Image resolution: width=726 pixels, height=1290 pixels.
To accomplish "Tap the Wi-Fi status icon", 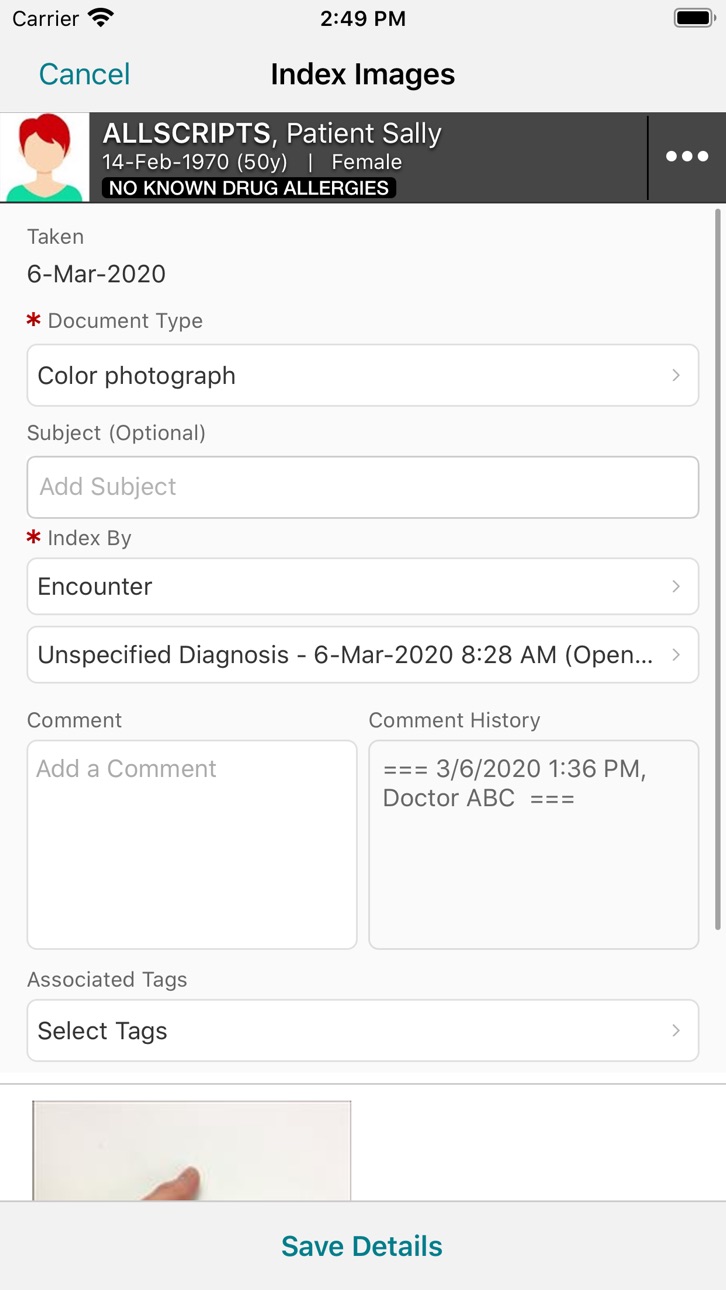I will [x=101, y=18].
